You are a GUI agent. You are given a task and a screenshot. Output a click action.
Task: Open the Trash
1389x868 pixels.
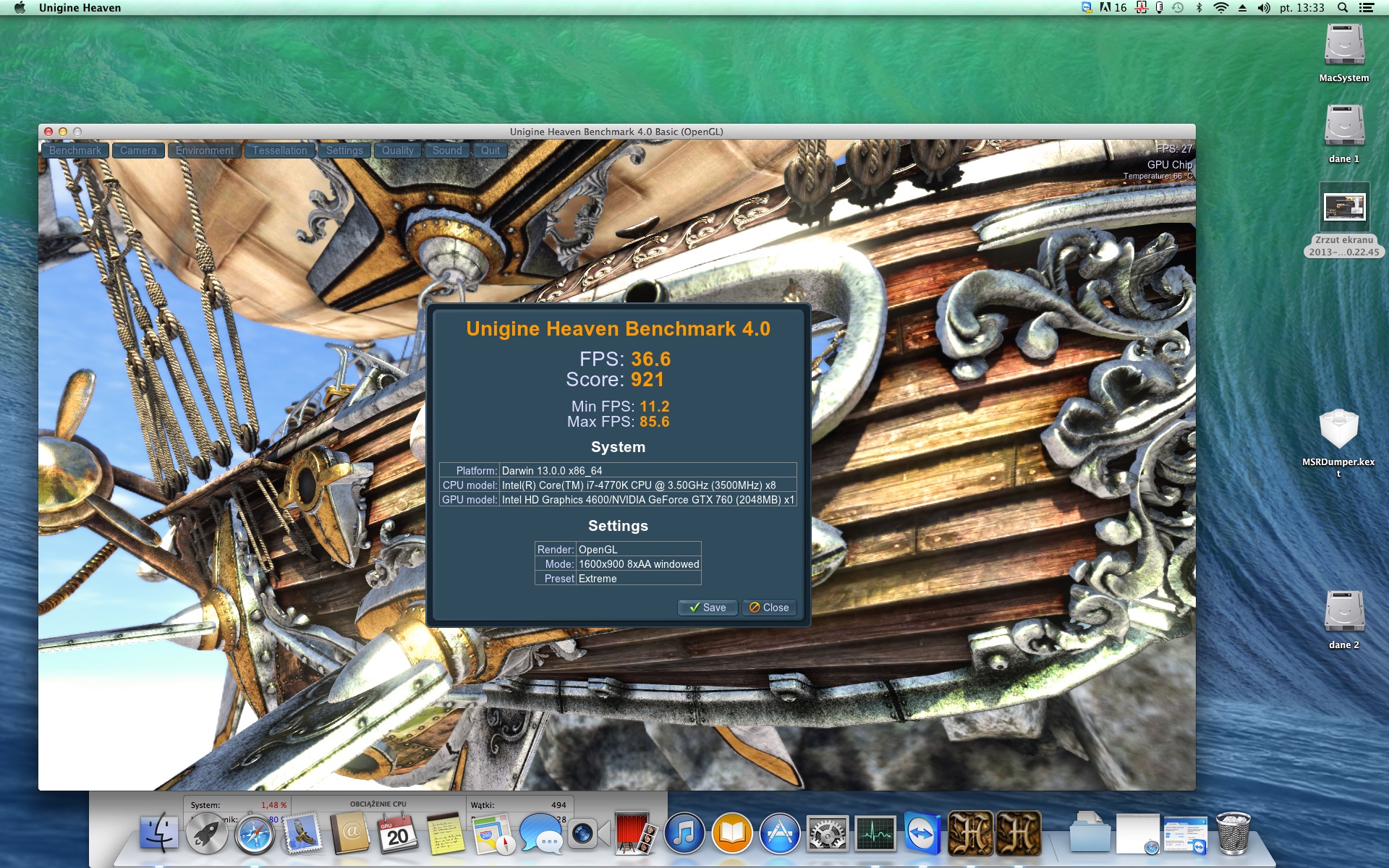click(1233, 833)
